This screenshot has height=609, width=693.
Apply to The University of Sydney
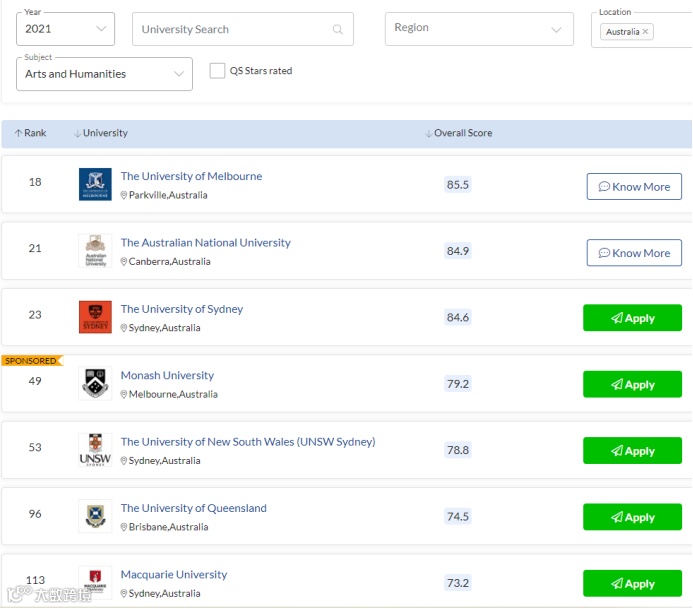(x=632, y=318)
